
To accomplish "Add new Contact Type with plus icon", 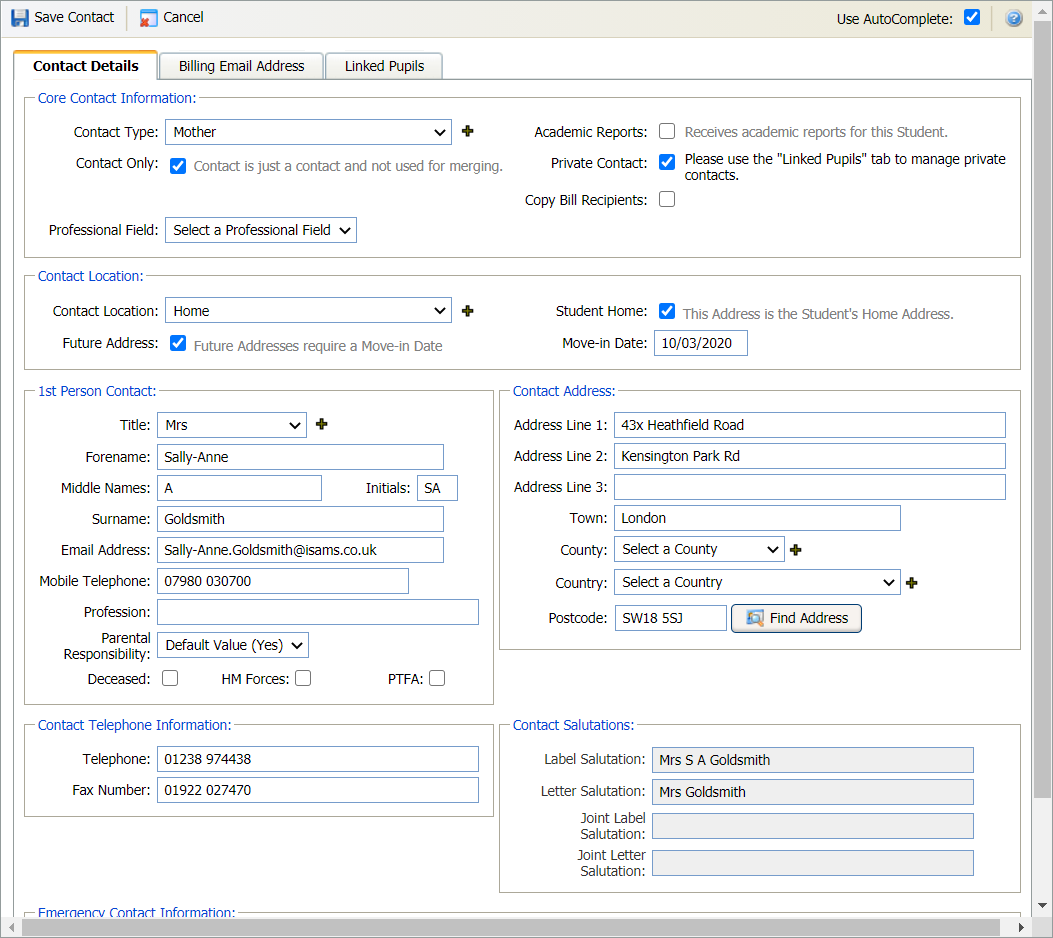I will 467,131.
